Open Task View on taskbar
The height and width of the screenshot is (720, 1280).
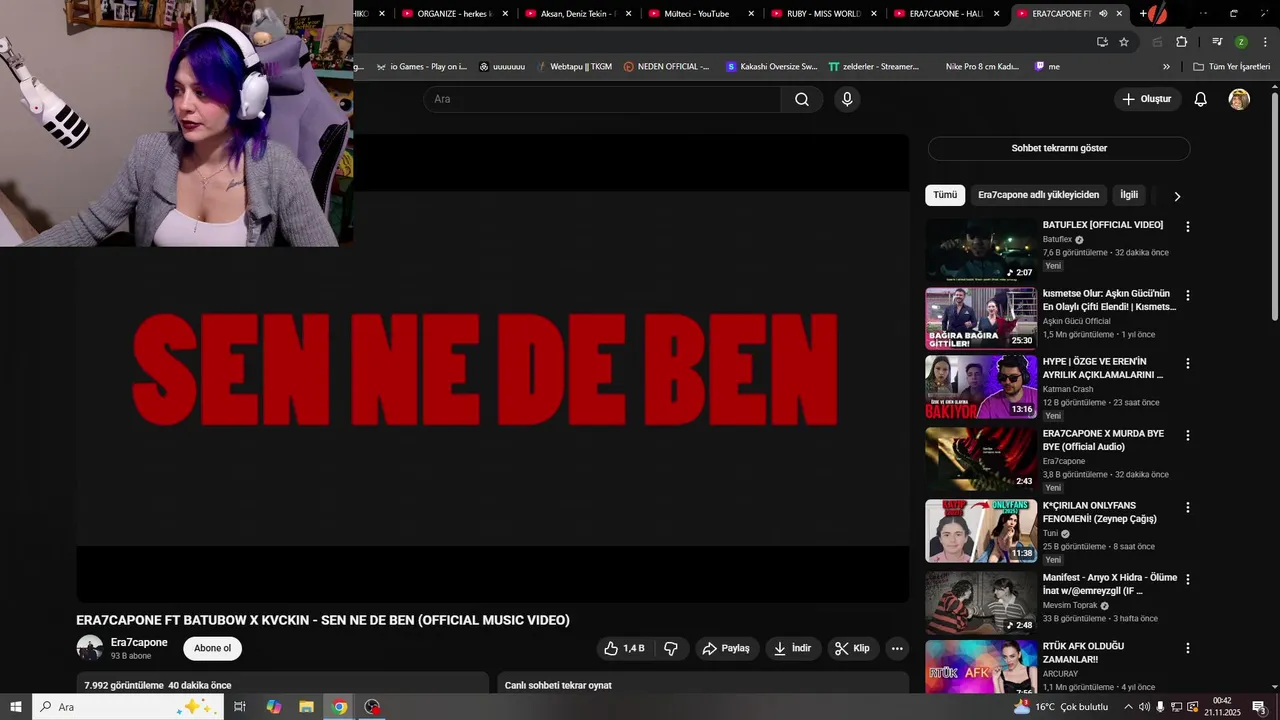coord(240,707)
